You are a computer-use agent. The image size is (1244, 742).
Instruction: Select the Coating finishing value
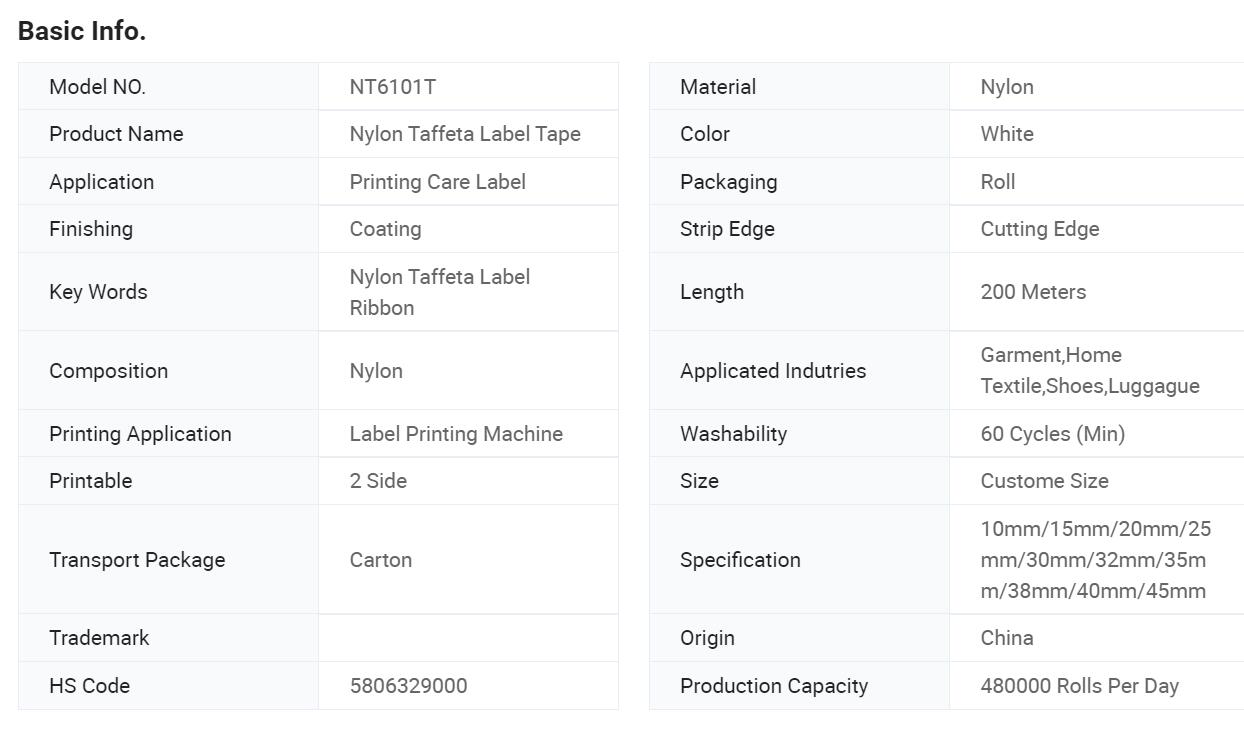pos(385,229)
